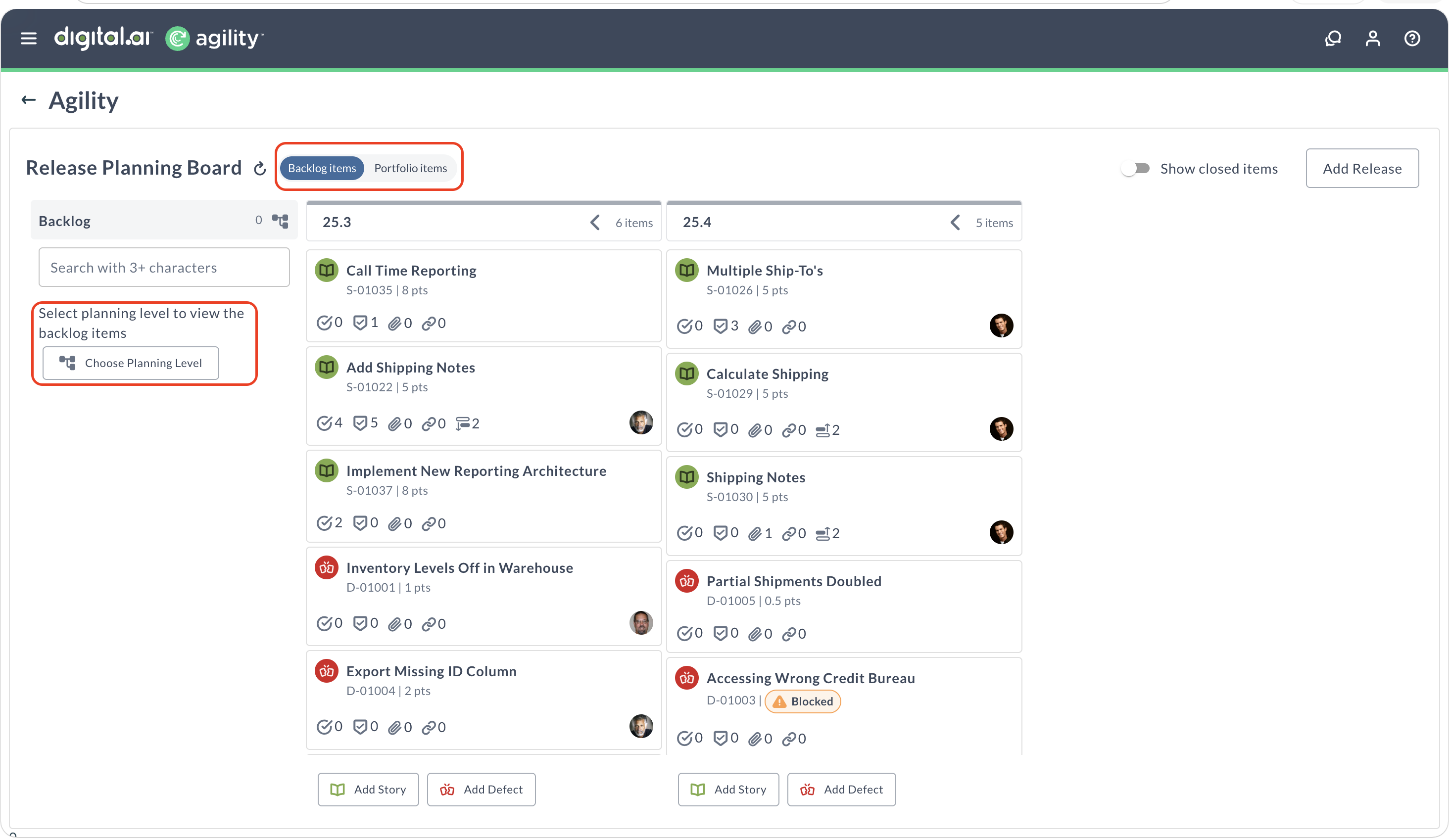
Task: Click the links icon on Call Time Reporting
Action: pyautogui.click(x=429, y=324)
